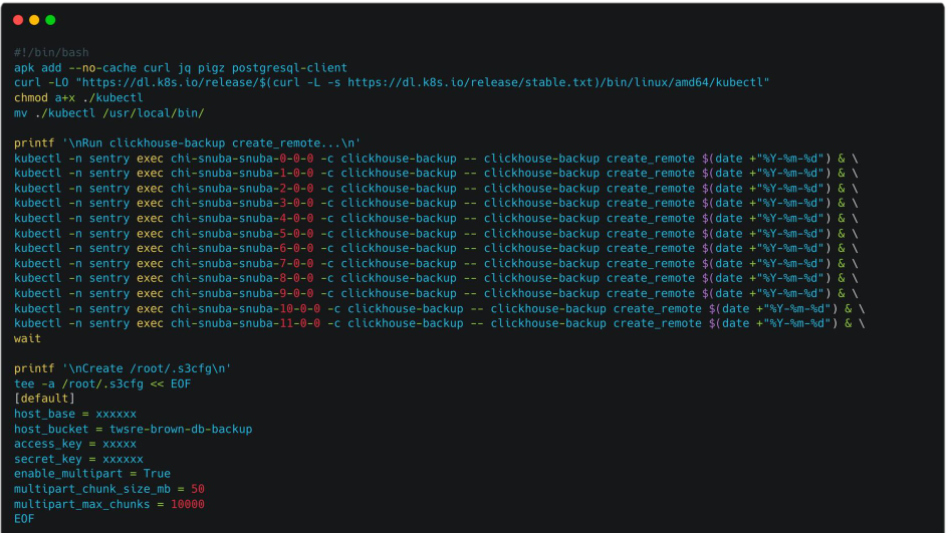Viewport: 950px width, 533px height.
Task: Click the closing 'EOF' line
Action: pyautogui.click(x=24, y=519)
